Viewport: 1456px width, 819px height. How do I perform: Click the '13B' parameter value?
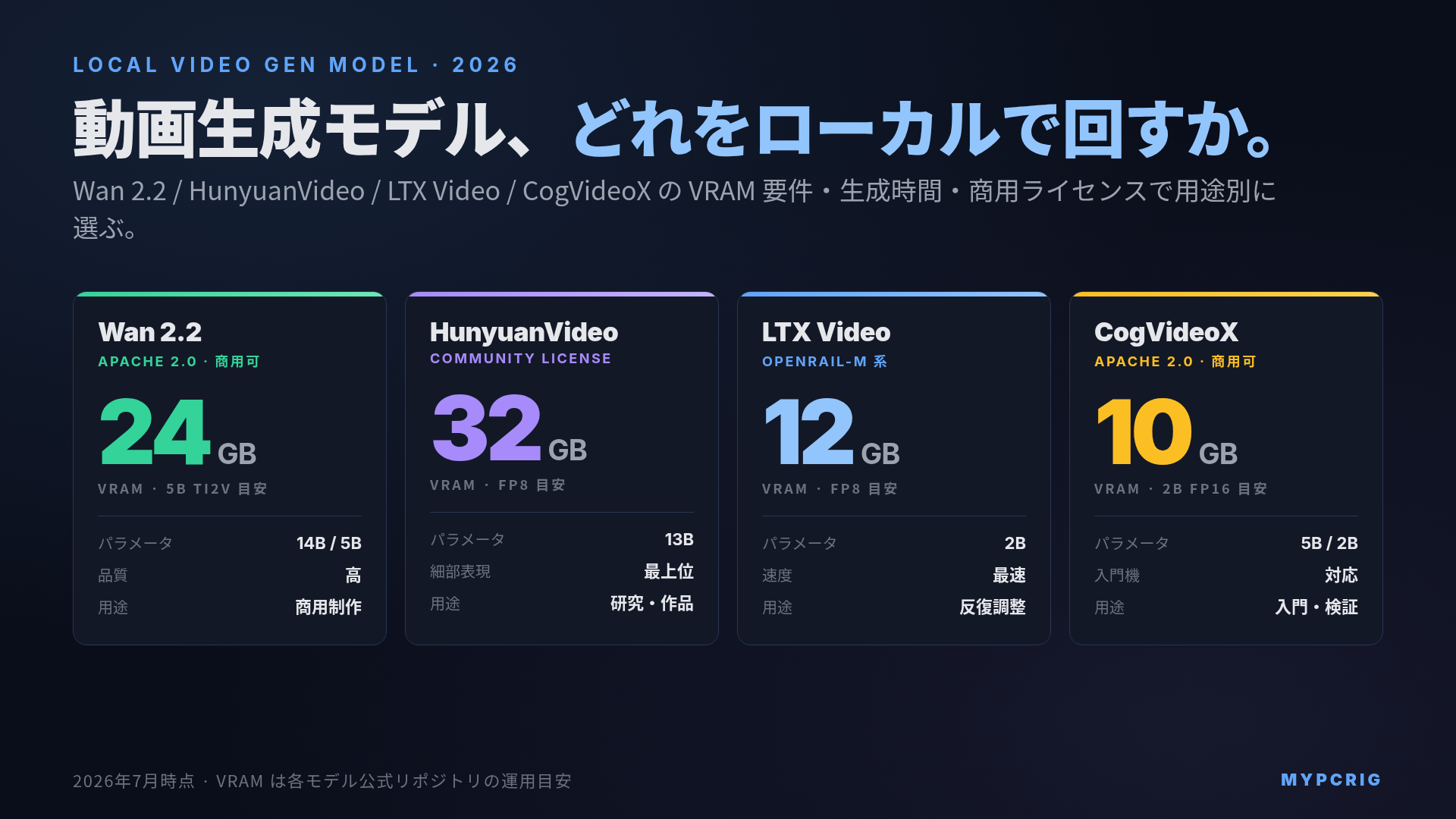coord(679,539)
